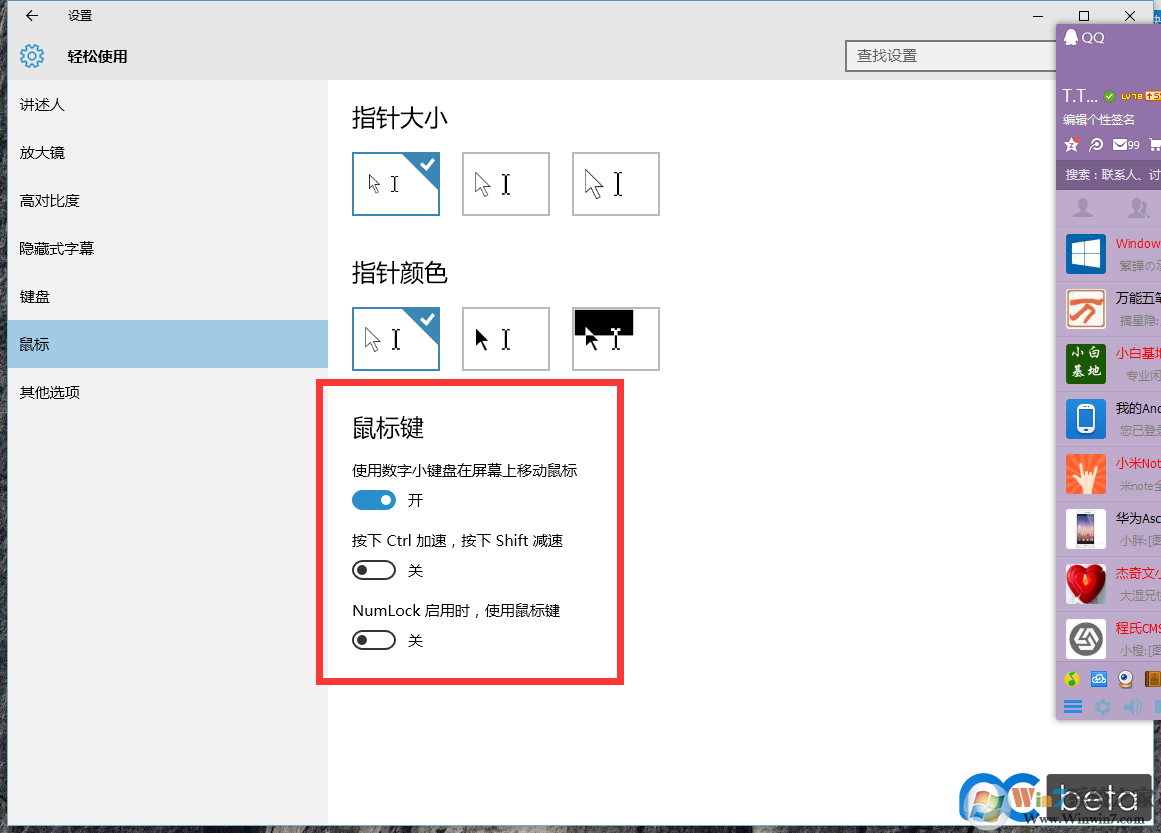Screen dimensions: 1161x833
Task: Enable mouse keys when NumLock is on
Action: [374, 640]
